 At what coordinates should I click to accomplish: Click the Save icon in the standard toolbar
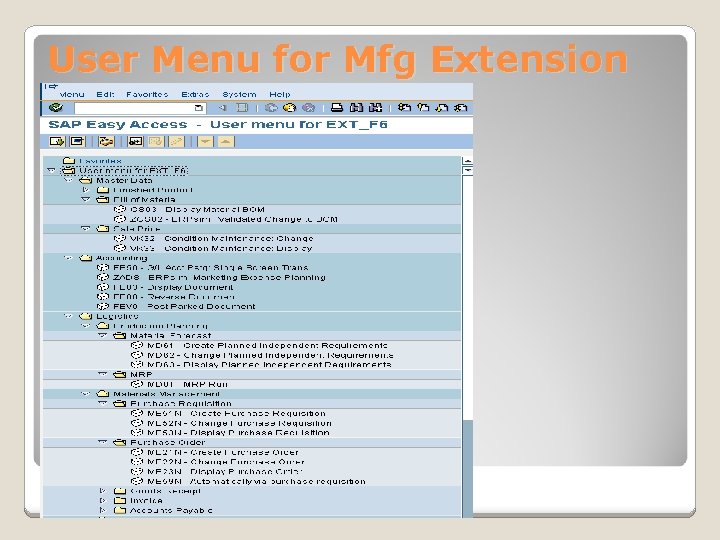click(x=242, y=107)
